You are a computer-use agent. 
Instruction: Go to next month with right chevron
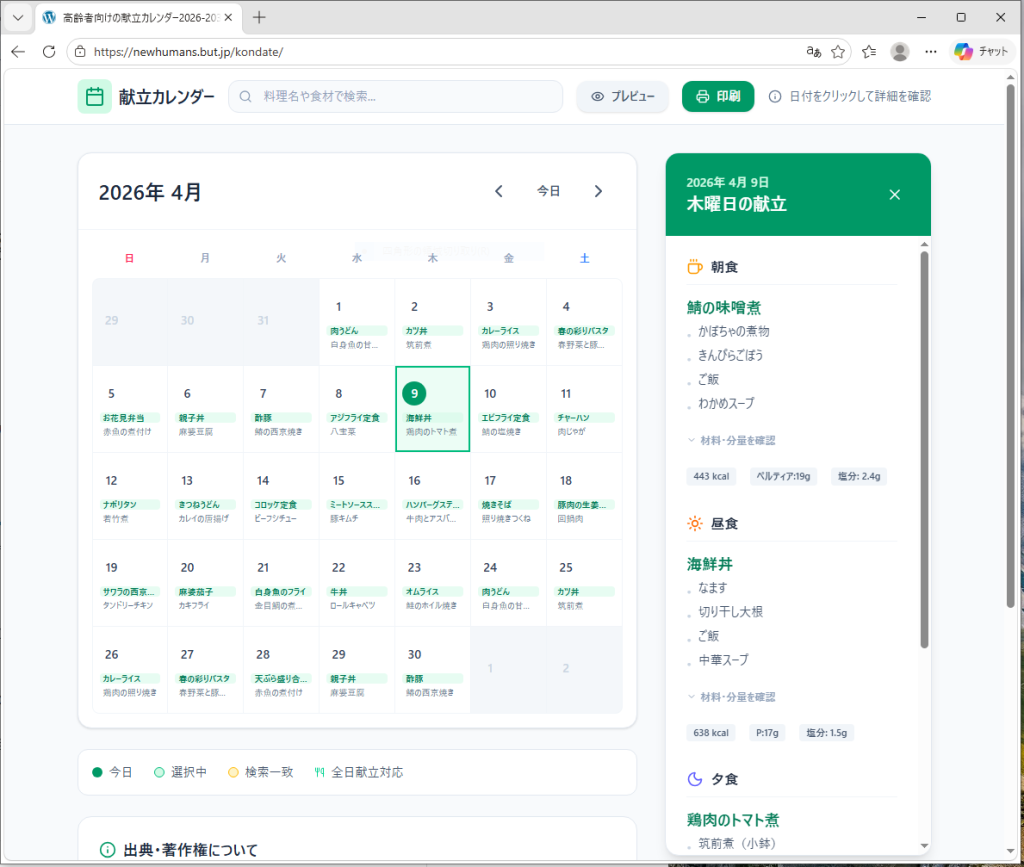[598, 191]
